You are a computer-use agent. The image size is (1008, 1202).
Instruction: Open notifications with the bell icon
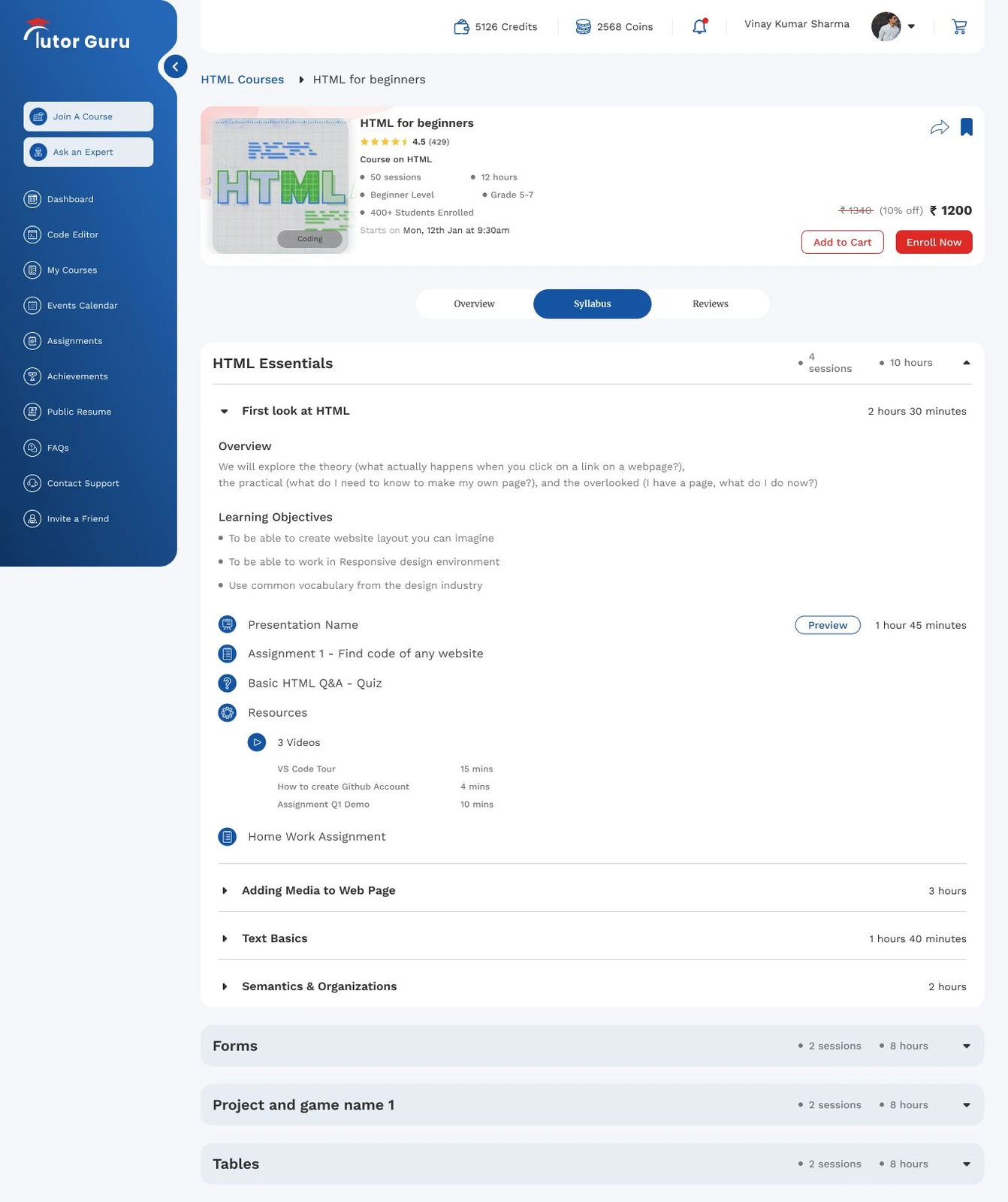tap(699, 26)
